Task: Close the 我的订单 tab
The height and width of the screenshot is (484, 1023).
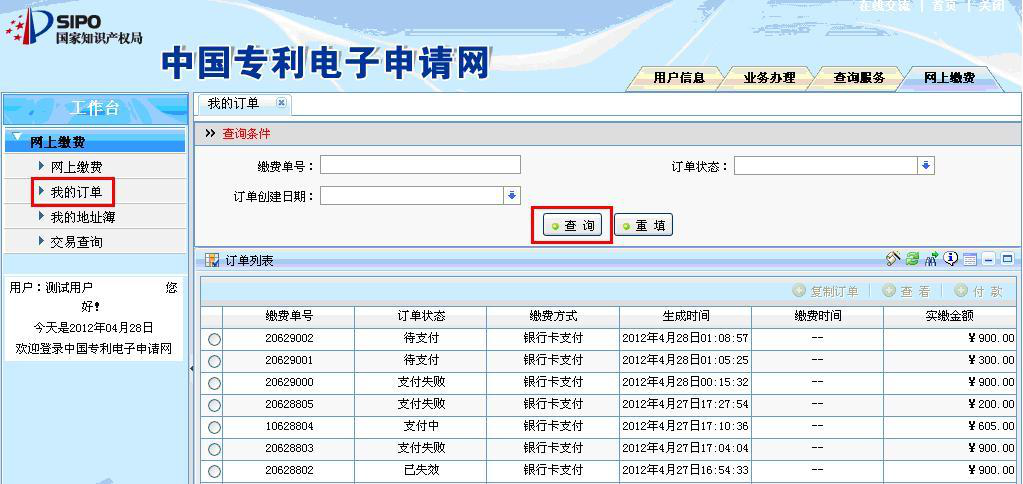Action: coord(281,103)
